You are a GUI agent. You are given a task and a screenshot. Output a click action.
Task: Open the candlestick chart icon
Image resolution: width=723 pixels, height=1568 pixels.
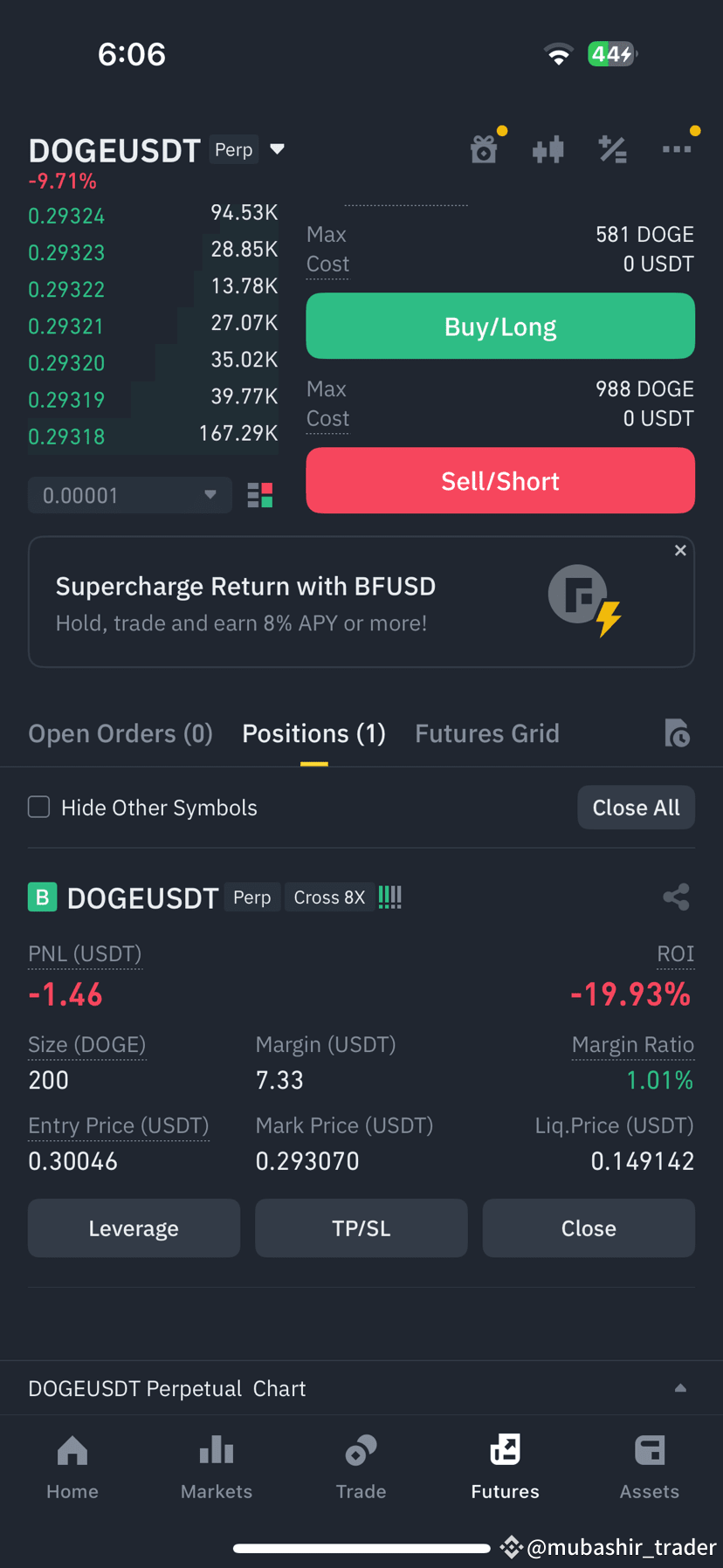[x=548, y=150]
